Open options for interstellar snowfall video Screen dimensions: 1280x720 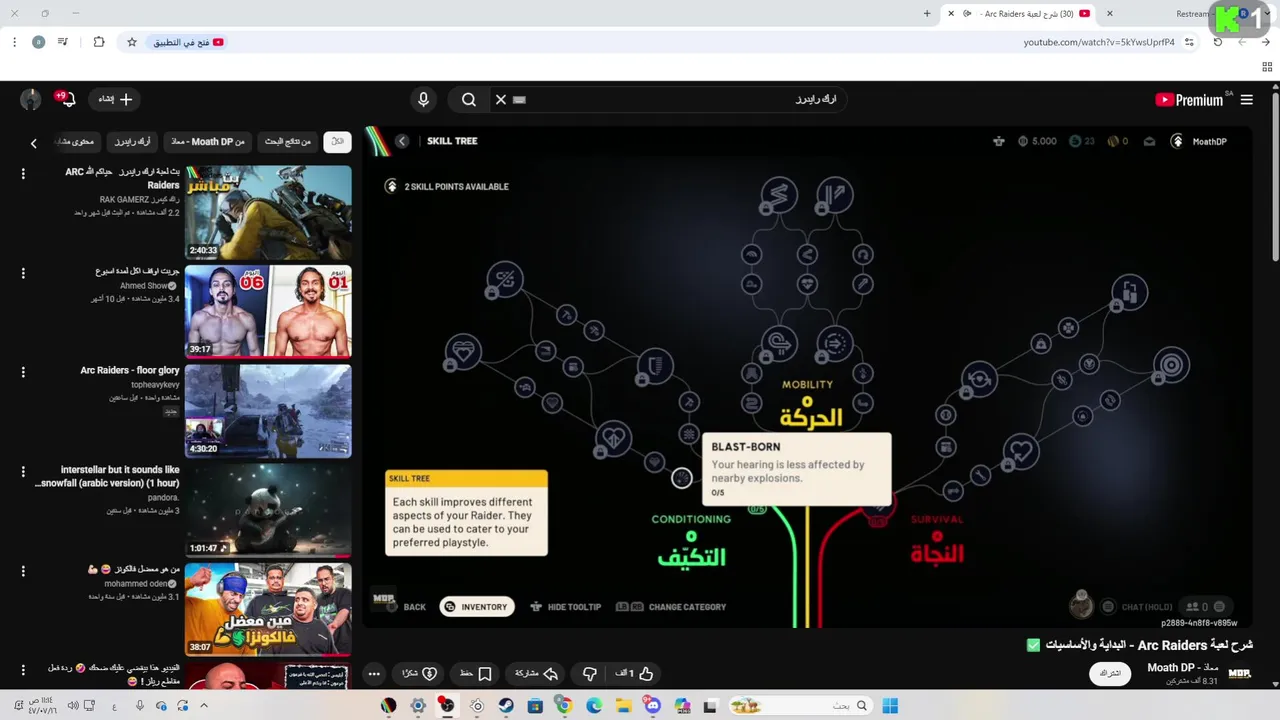23,471
